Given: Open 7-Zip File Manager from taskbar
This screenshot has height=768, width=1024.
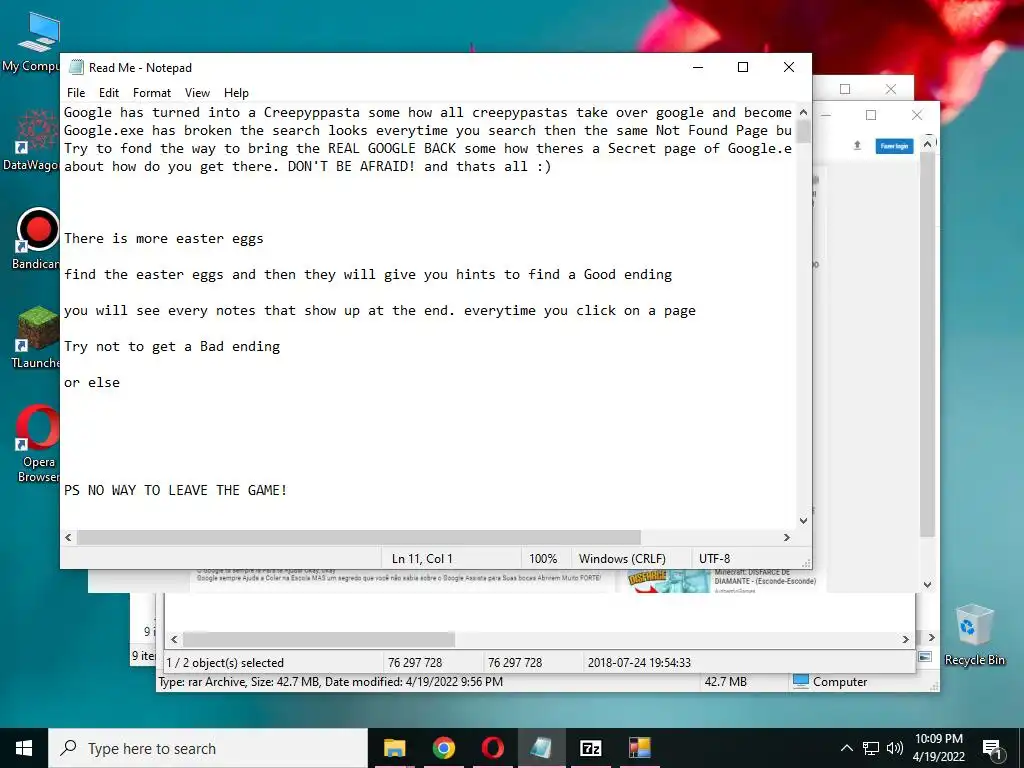Looking at the screenshot, I should (590, 748).
